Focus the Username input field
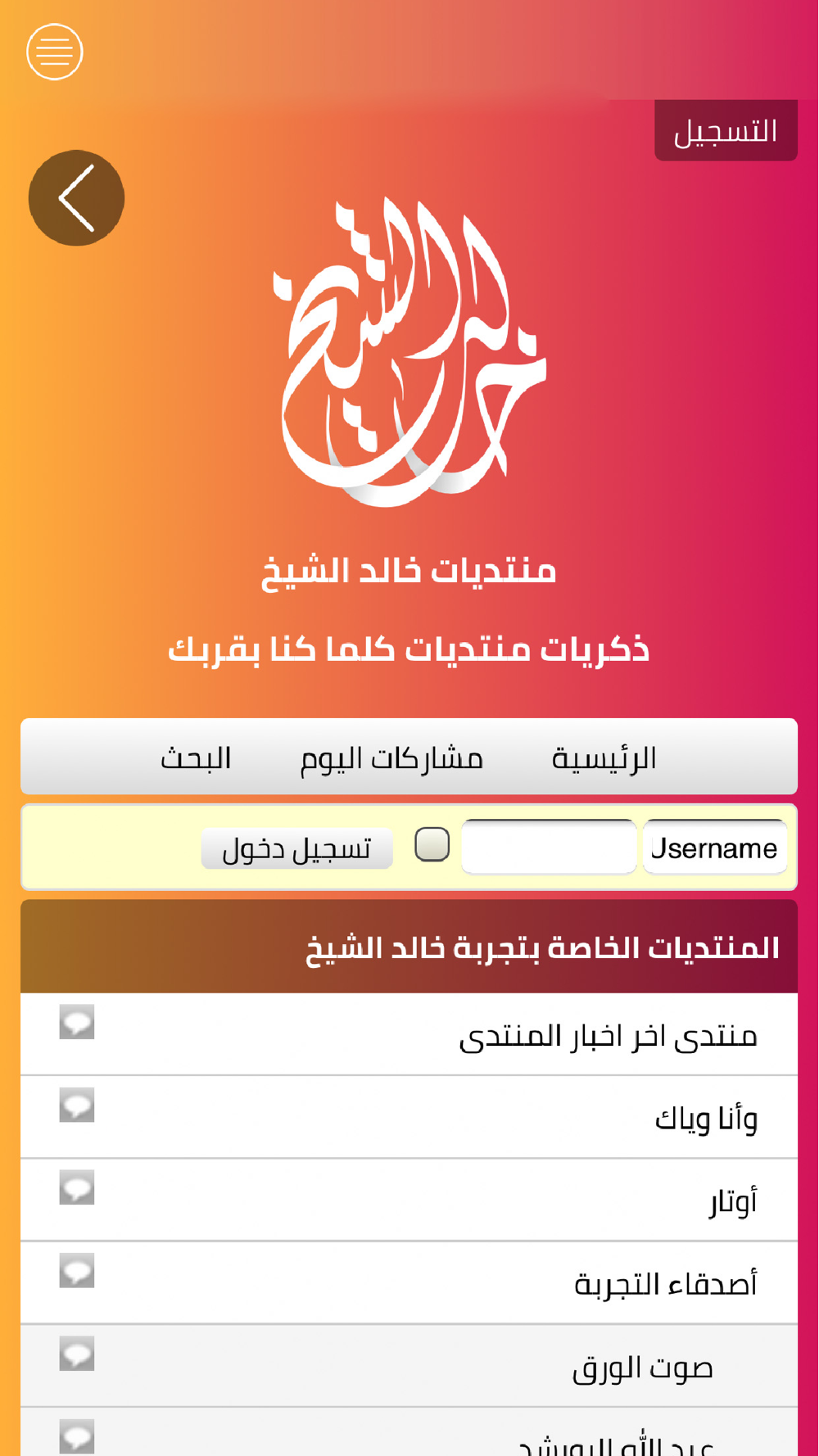This screenshot has width=819, height=1456. pos(715,847)
